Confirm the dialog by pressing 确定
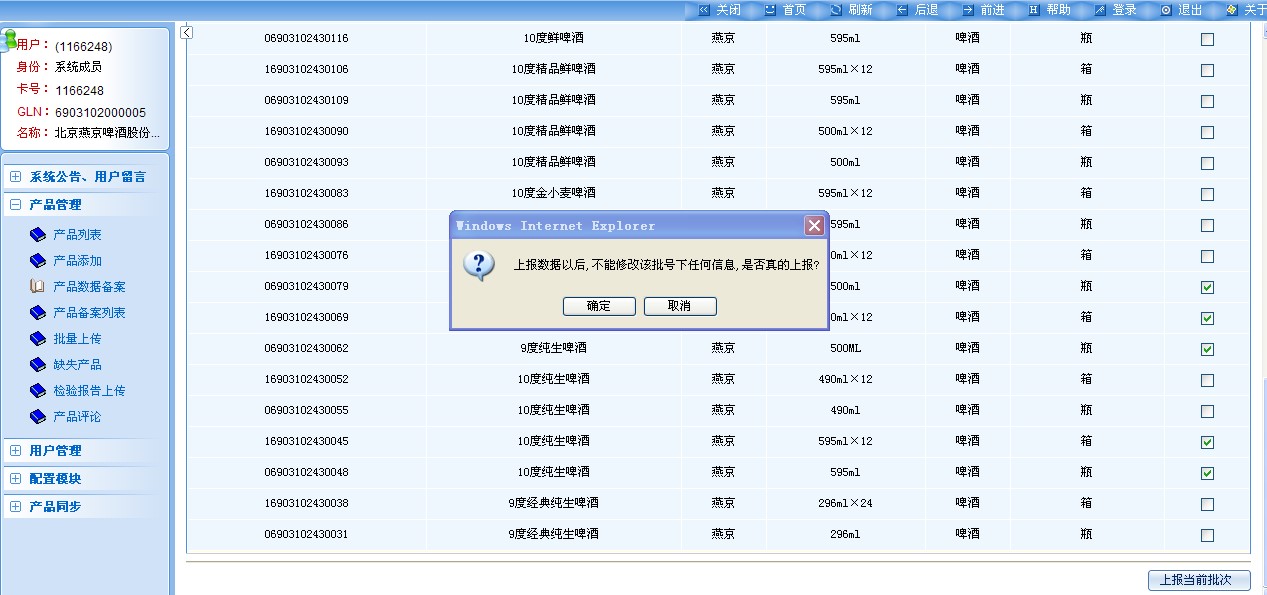 click(599, 306)
